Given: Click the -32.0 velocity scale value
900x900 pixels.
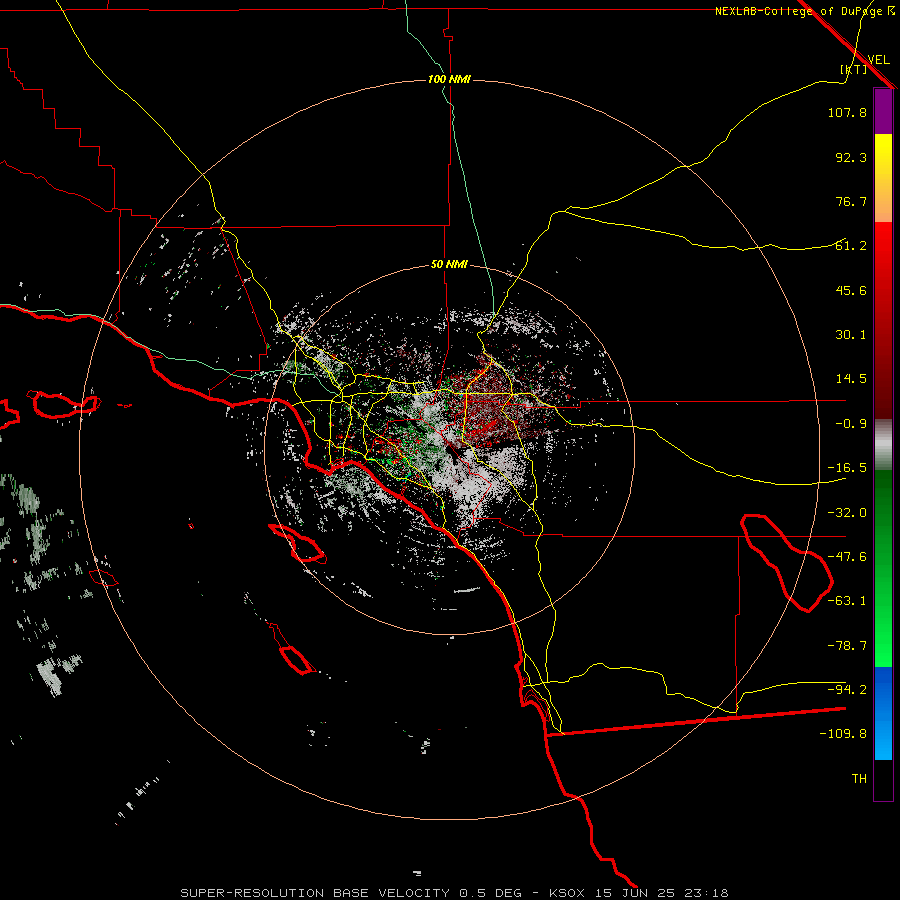Looking at the screenshot, I should click(x=847, y=513).
